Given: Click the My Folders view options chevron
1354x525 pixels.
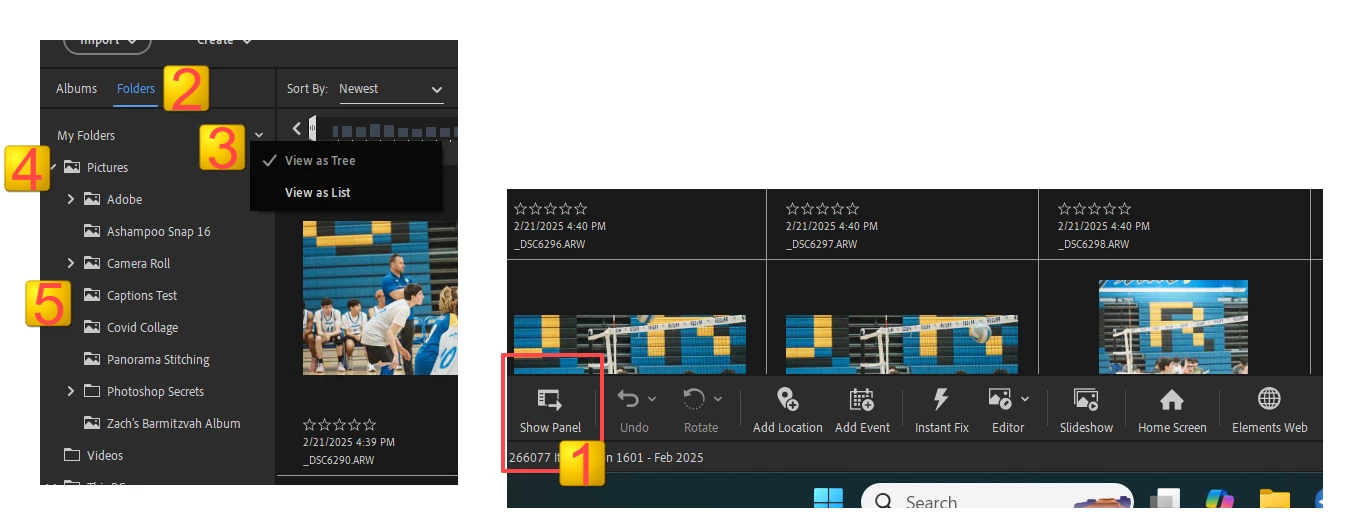Looking at the screenshot, I should pyautogui.click(x=259, y=135).
